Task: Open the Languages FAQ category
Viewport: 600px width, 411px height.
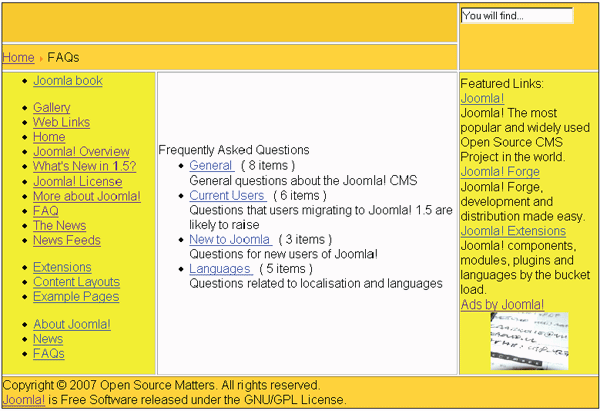Action: point(221,269)
